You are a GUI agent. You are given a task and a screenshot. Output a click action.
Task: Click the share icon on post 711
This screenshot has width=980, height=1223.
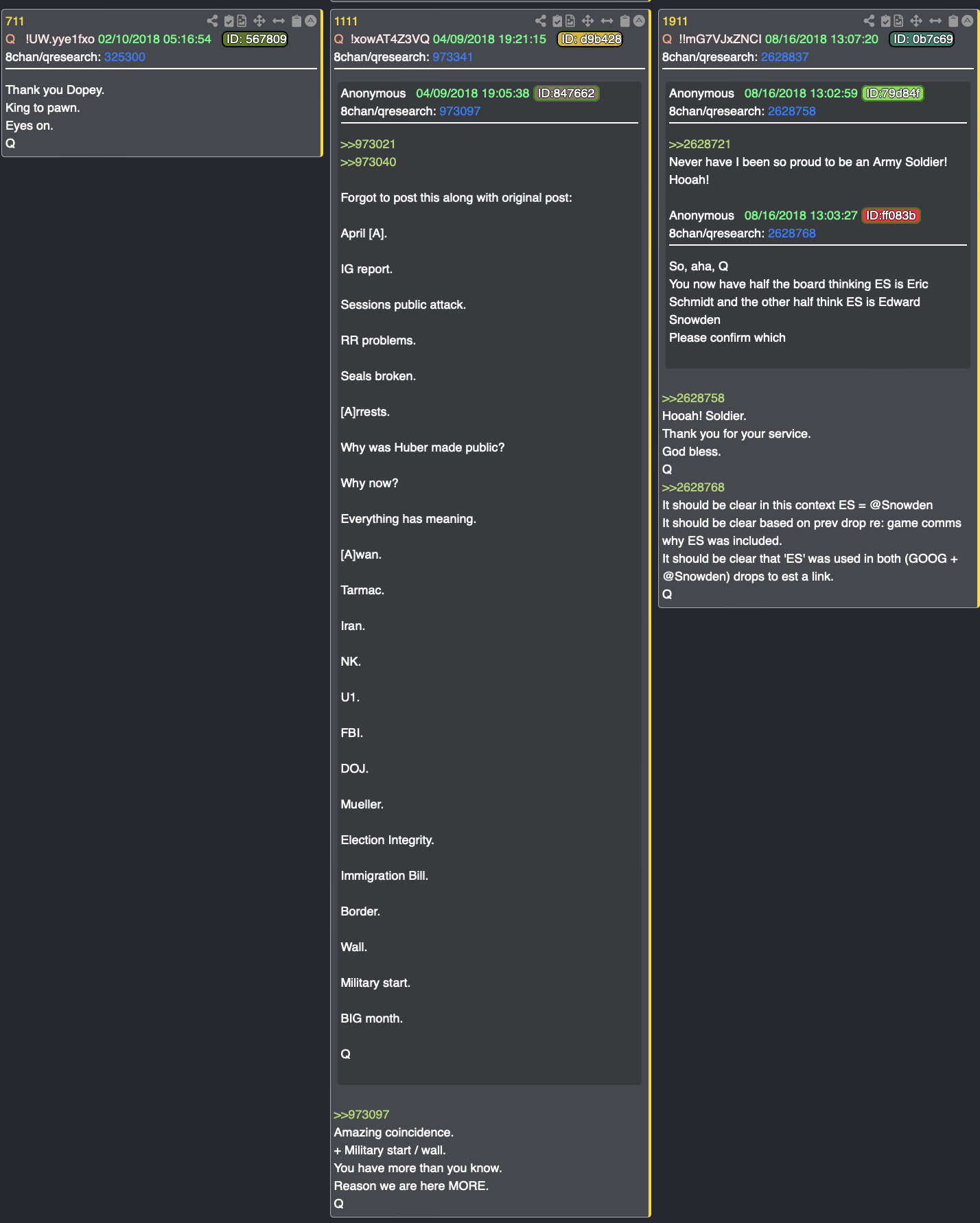click(212, 21)
